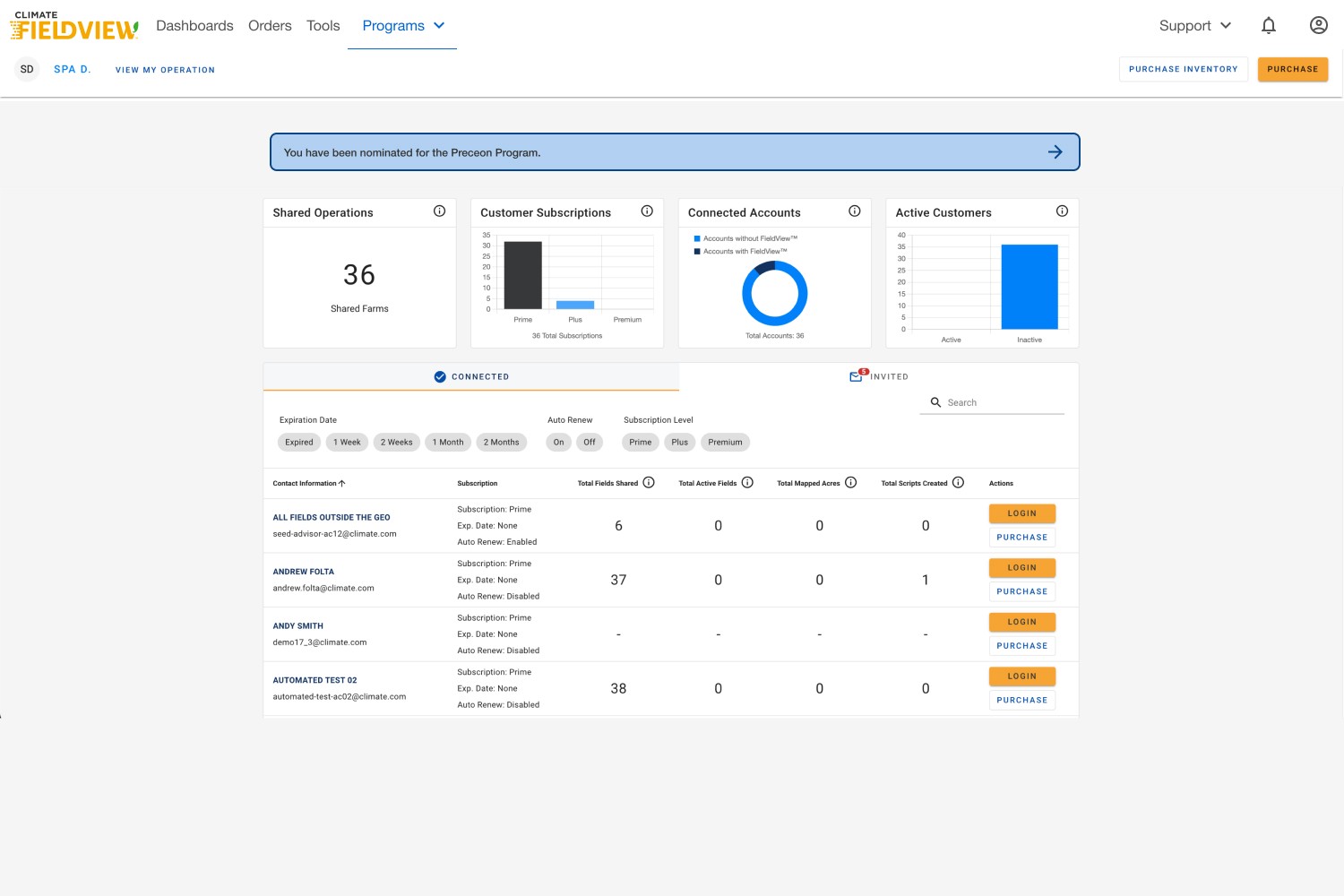Viewport: 1344px width, 896px height.
Task: Click the Search input field
Action: 992,402
